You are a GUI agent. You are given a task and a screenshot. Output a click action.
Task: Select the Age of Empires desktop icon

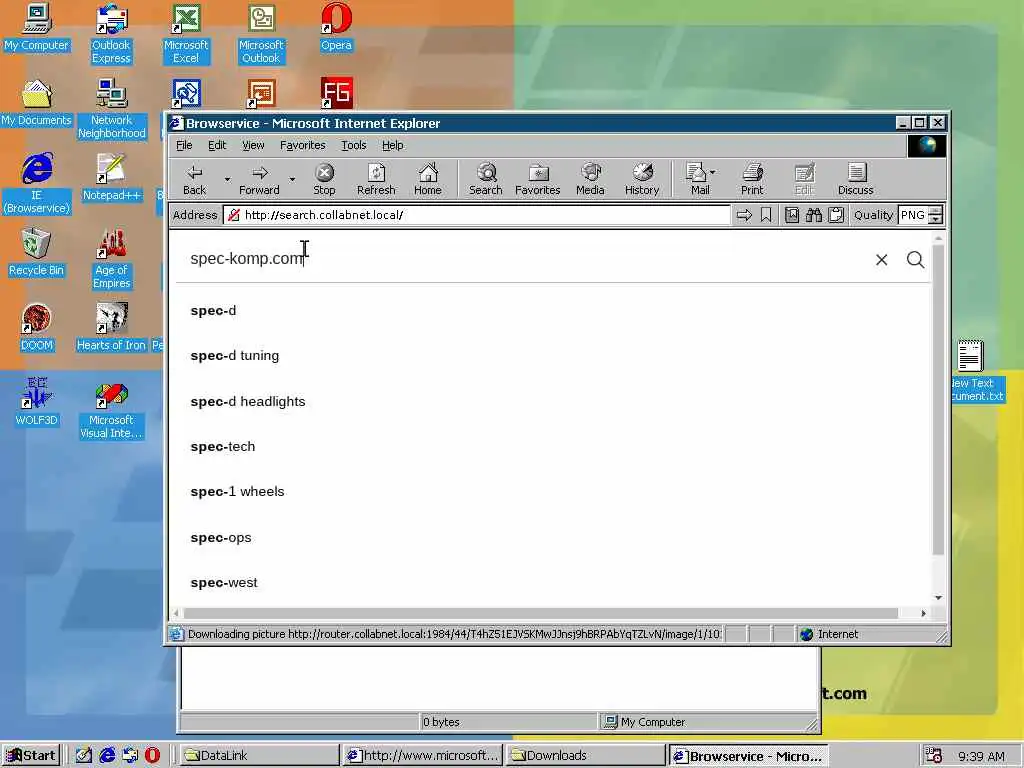[111, 259]
